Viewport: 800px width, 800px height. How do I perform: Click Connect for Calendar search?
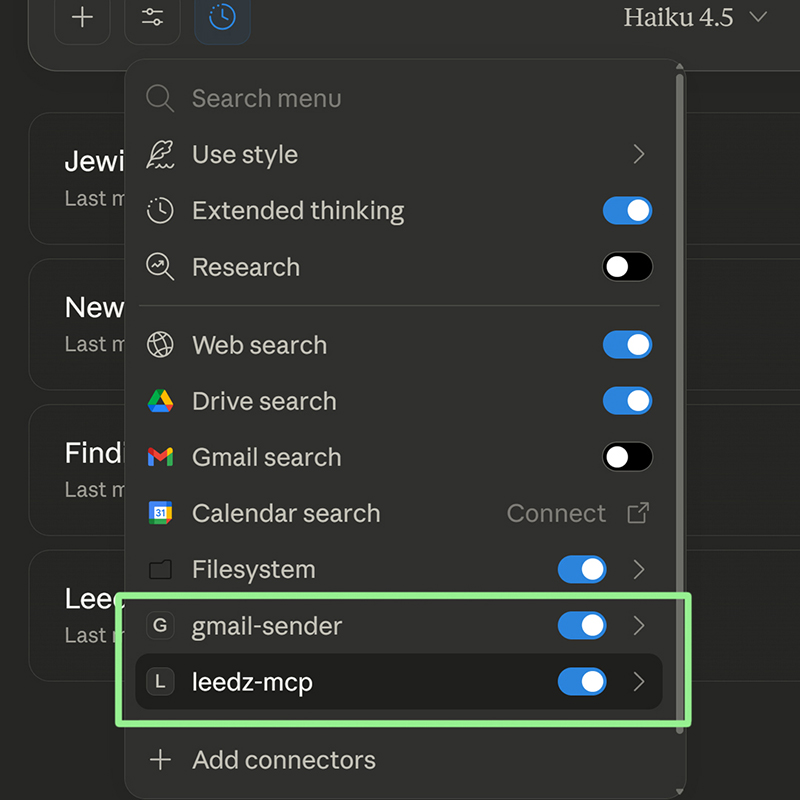click(556, 514)
